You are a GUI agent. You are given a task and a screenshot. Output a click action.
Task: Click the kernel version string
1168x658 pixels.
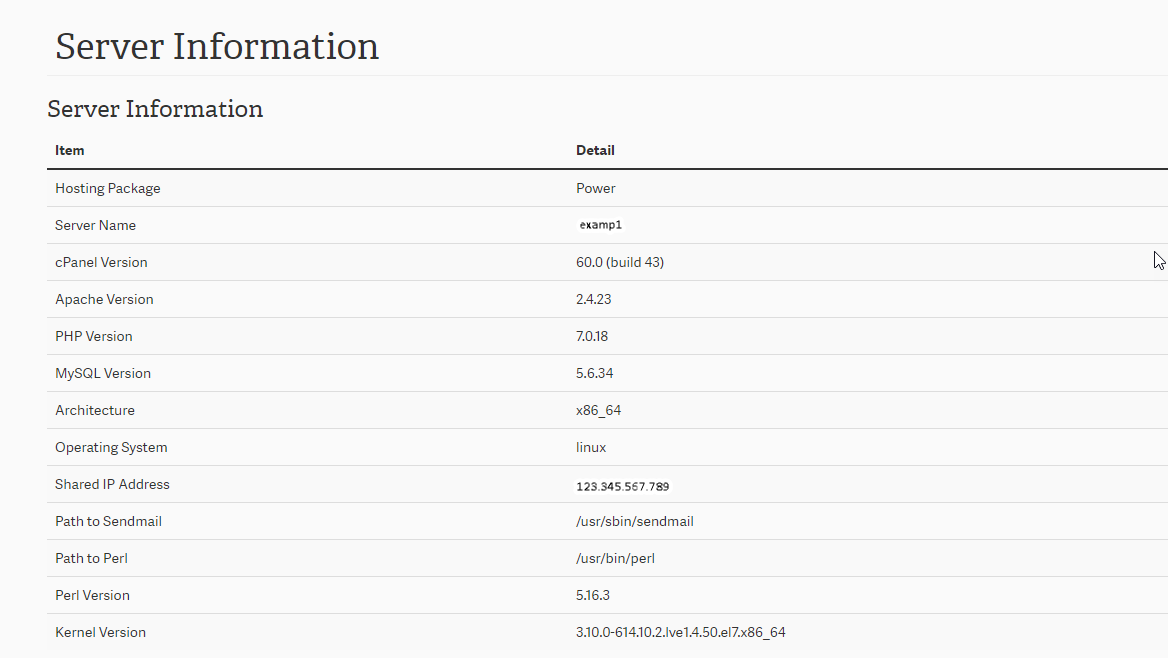point(681,633)
